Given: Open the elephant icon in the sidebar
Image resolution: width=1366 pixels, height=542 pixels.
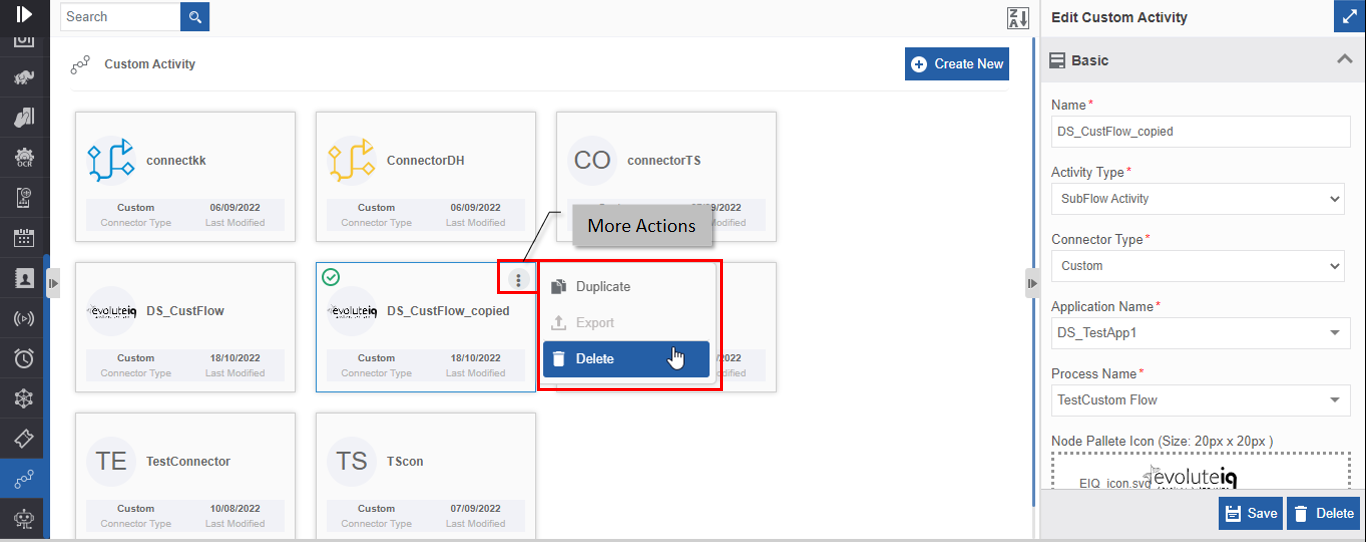Looking at the screenshot, I should pyautogui.click(x=24, y=77).
